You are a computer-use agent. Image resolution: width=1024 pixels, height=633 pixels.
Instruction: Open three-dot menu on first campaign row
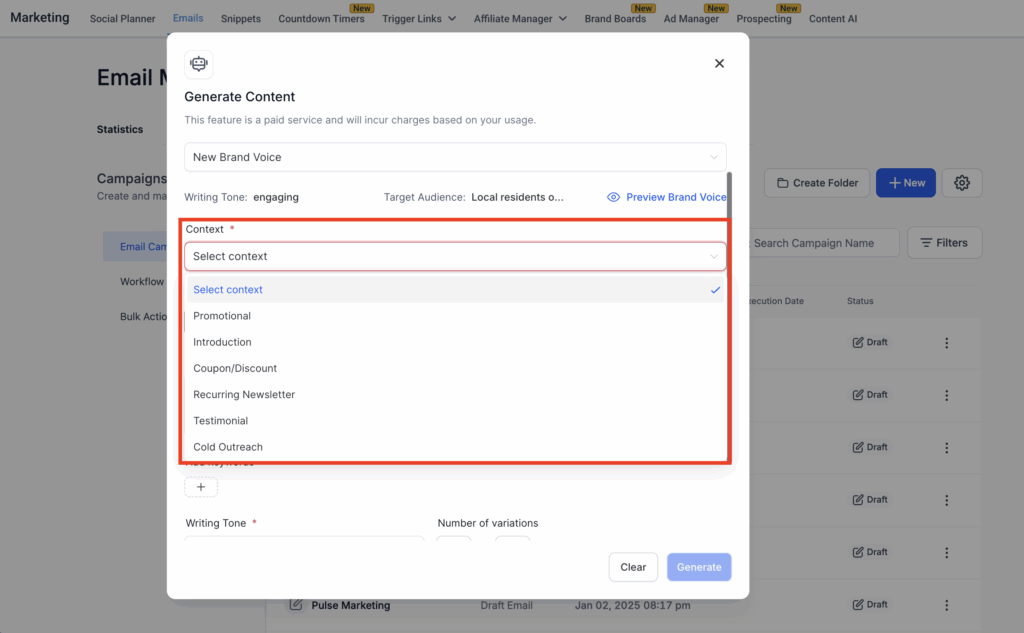point(946,343)
